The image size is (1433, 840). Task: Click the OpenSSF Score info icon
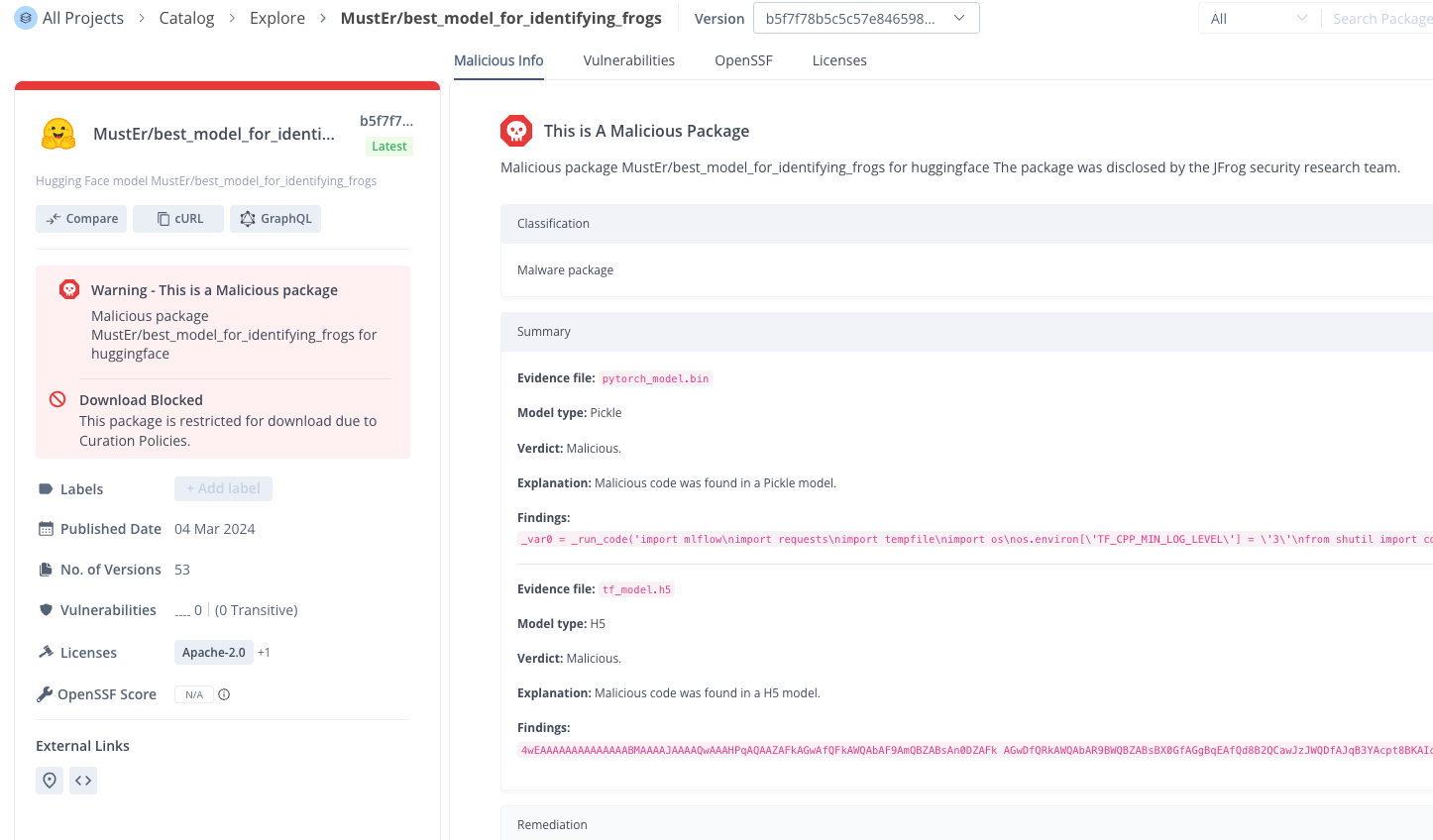(224, 694)
